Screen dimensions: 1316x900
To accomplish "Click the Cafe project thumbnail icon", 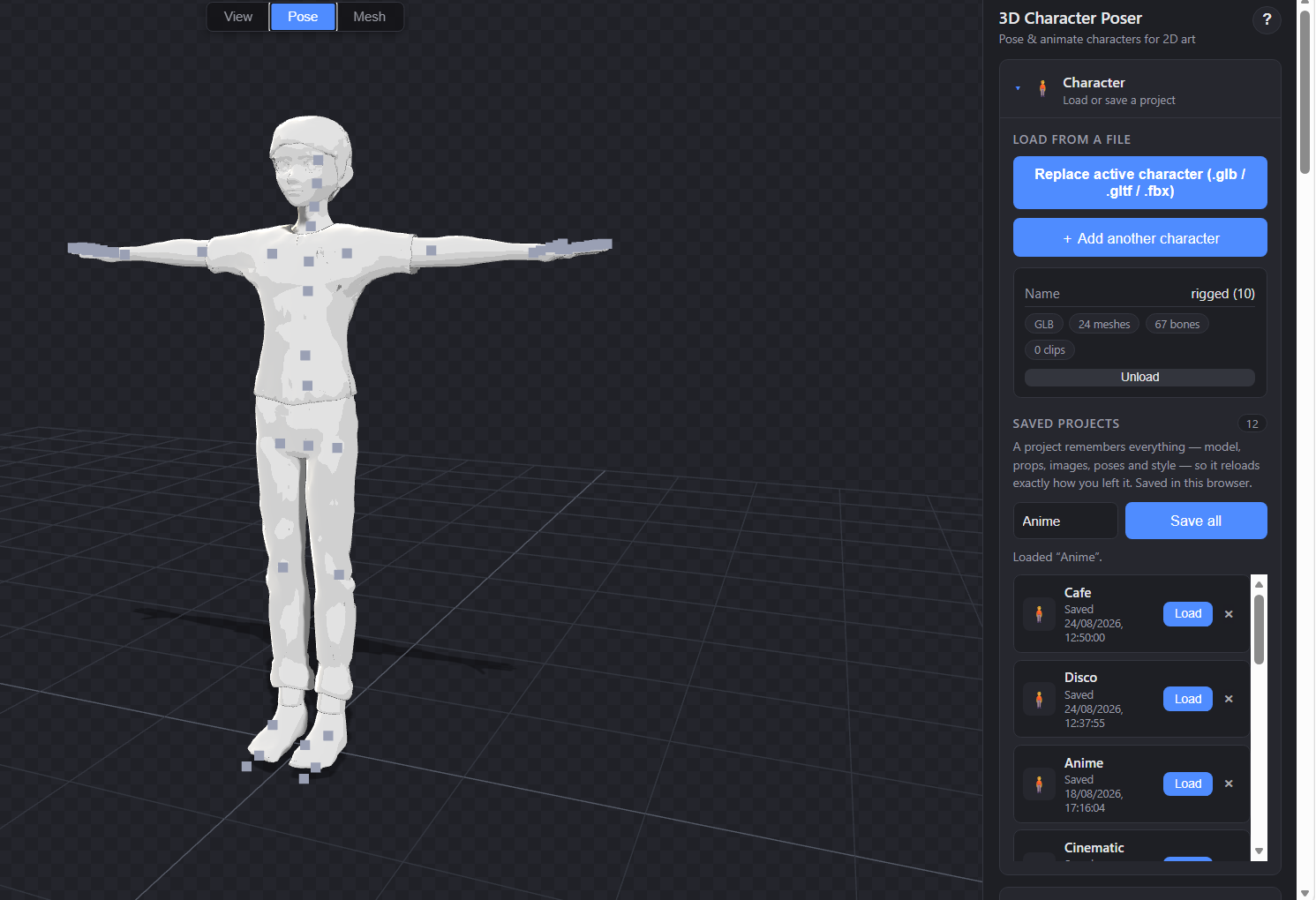I will (1039, 614).
